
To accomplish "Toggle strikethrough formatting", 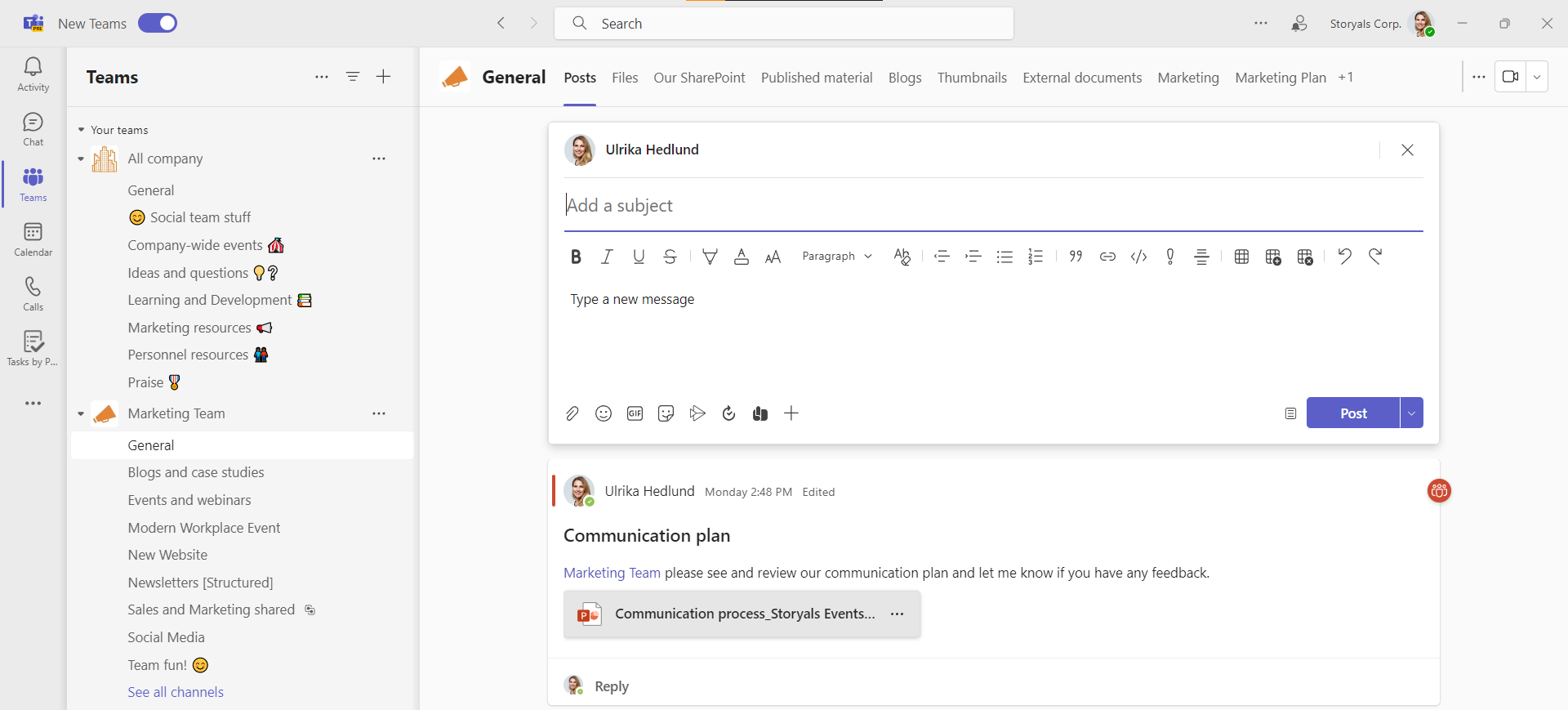I will [x=670, y=257].
